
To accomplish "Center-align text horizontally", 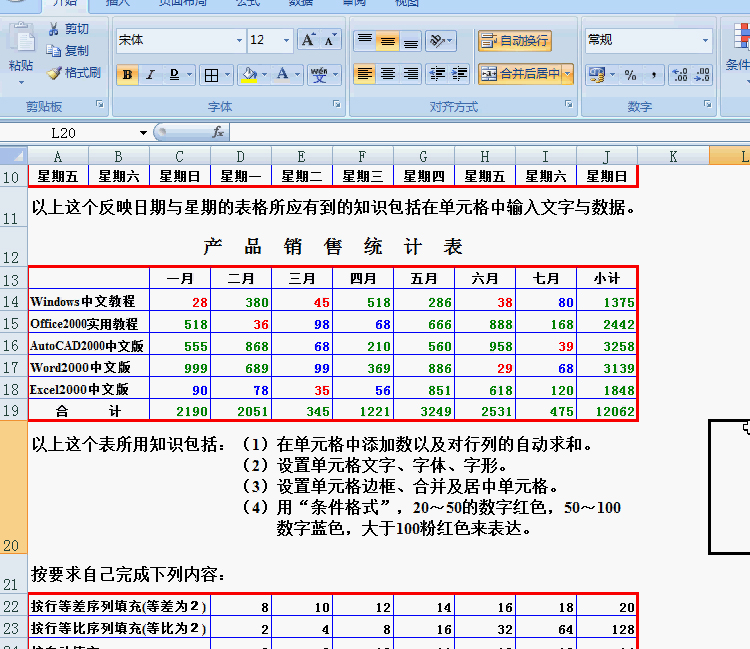I will click(387, 74).
